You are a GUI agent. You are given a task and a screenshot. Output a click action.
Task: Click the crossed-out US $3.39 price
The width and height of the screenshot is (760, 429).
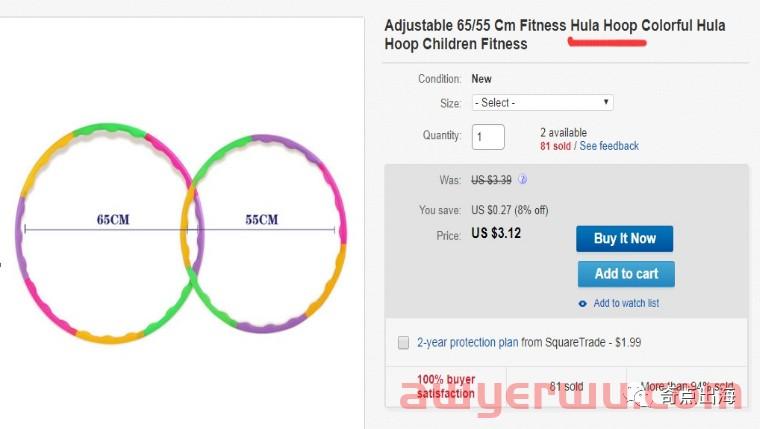click(x=491, y=180)
